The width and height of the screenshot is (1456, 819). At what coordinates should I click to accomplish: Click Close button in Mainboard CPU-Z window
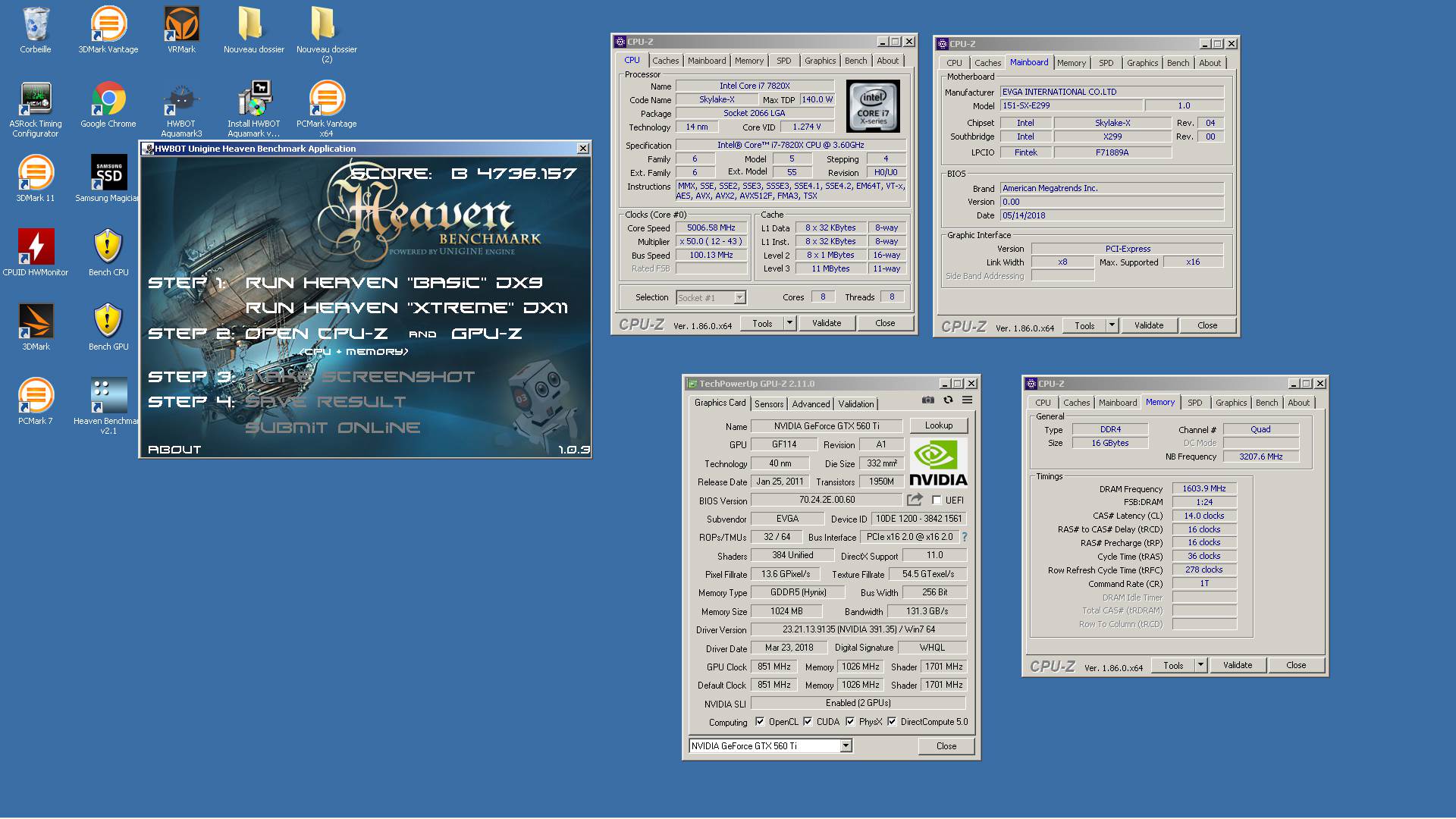click(1207, 325)
